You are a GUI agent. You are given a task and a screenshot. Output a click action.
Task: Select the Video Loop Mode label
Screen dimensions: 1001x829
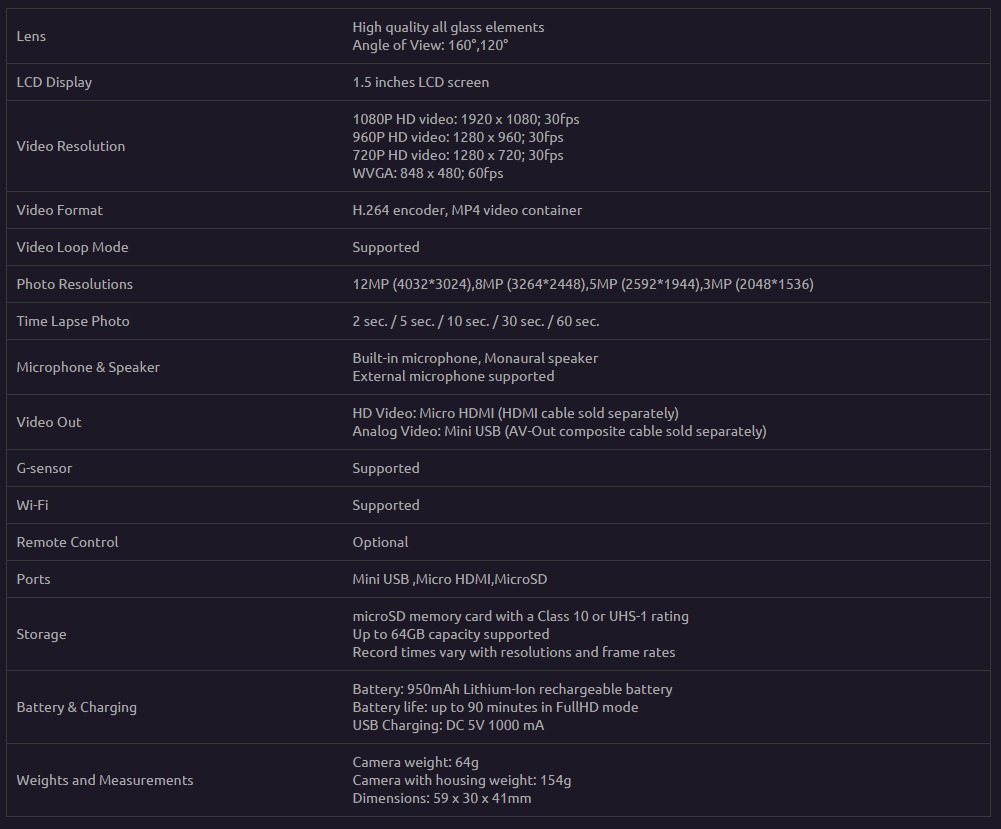click(x=72, y=247)
